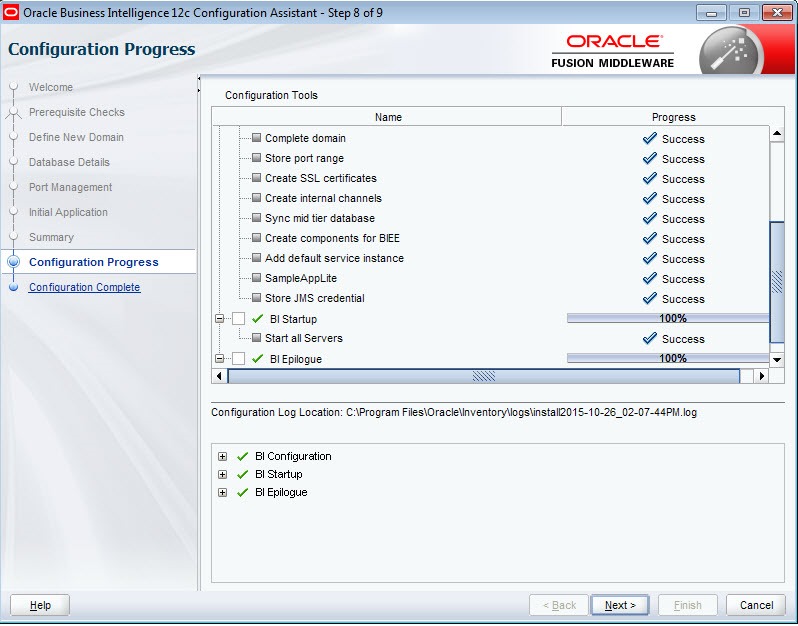Click green checkmark beside BI Epilogue log entry
Screen dimensions: 798x626
(243, 492)
